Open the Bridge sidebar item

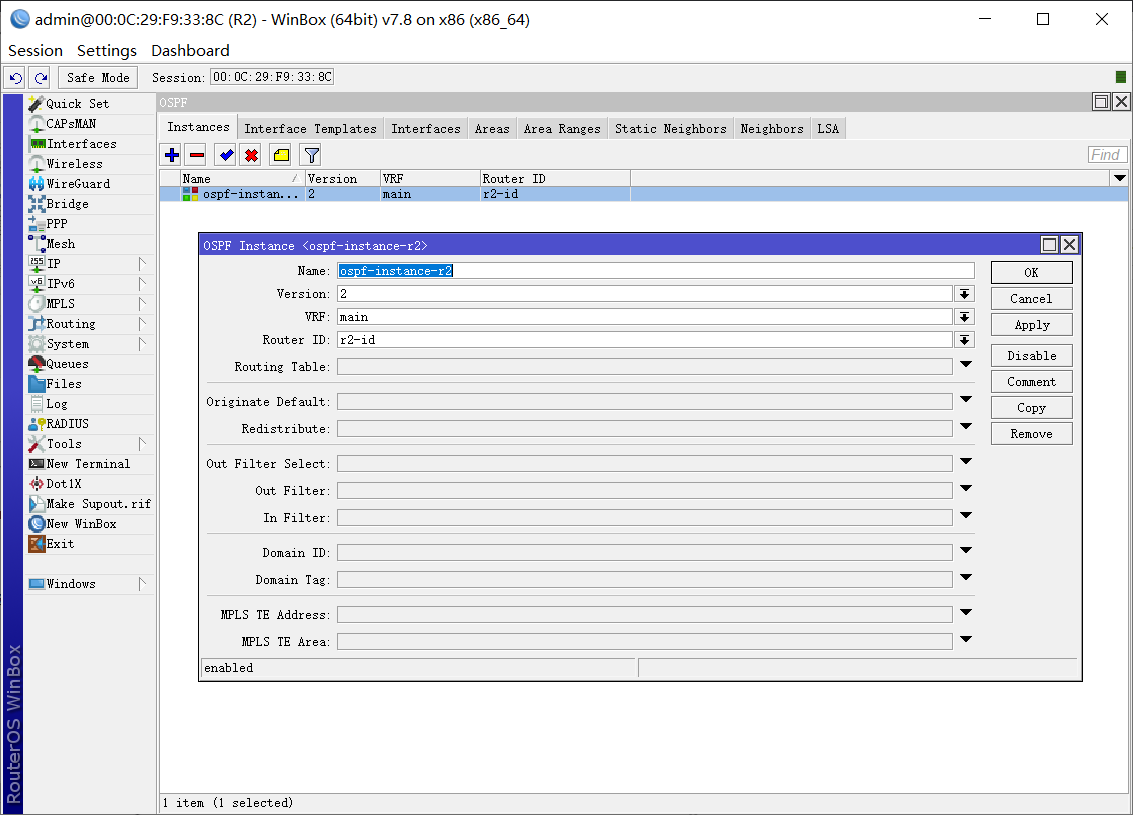[x=90, y=204]
